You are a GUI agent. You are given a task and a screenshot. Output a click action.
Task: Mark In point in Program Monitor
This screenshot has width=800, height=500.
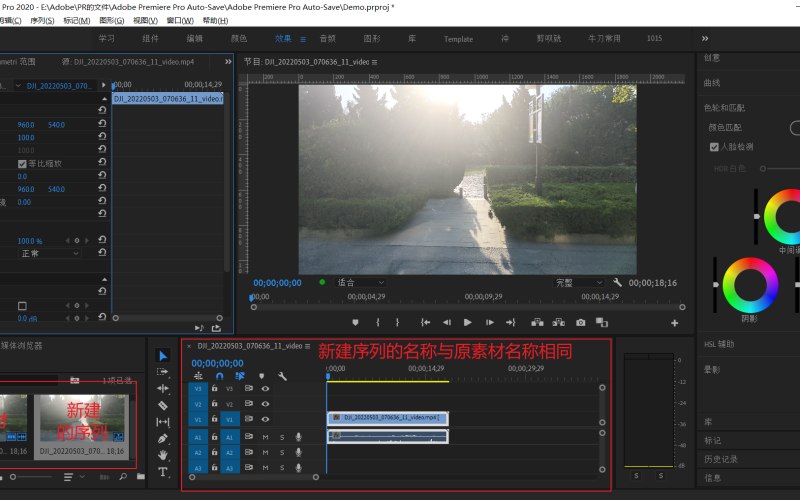[378, 322]
